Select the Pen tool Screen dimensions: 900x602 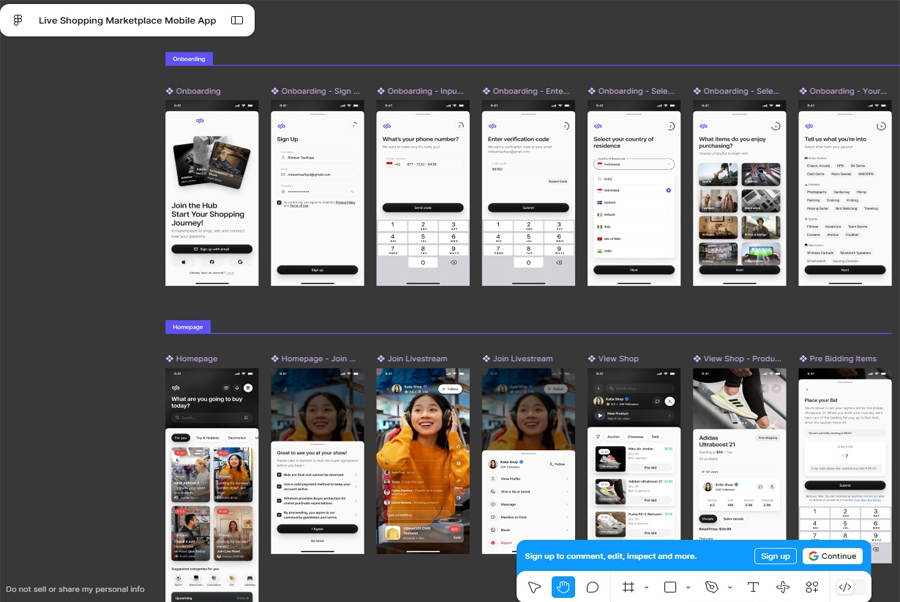(712, 587)
